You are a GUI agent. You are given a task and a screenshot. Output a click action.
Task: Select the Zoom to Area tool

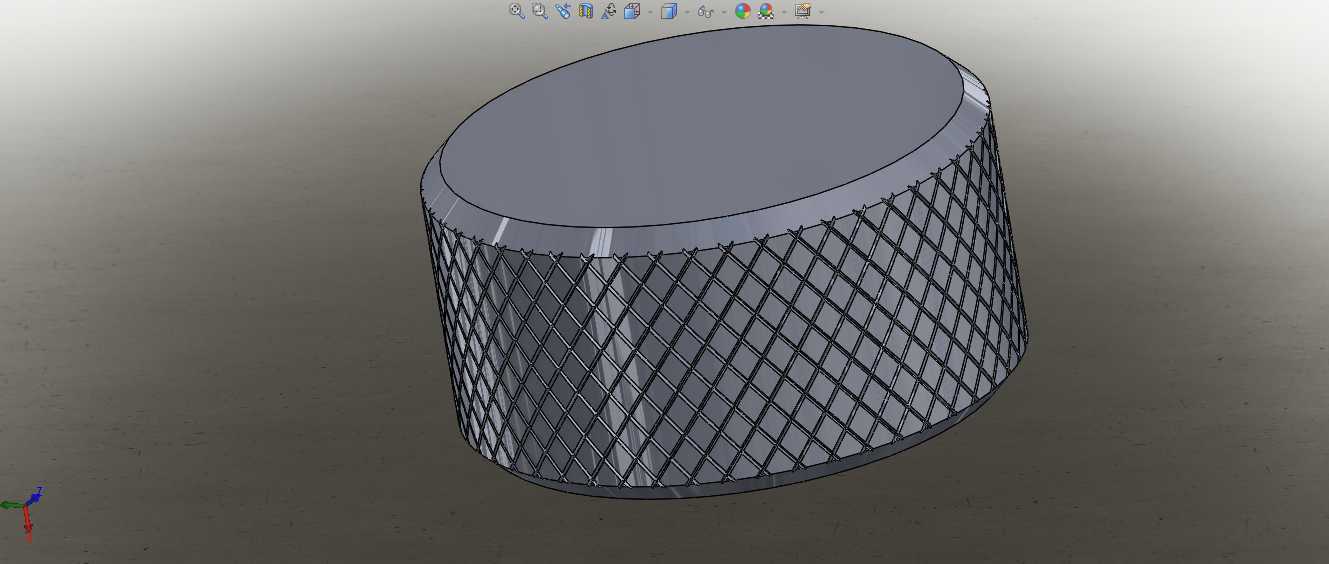tap(540, 11)
